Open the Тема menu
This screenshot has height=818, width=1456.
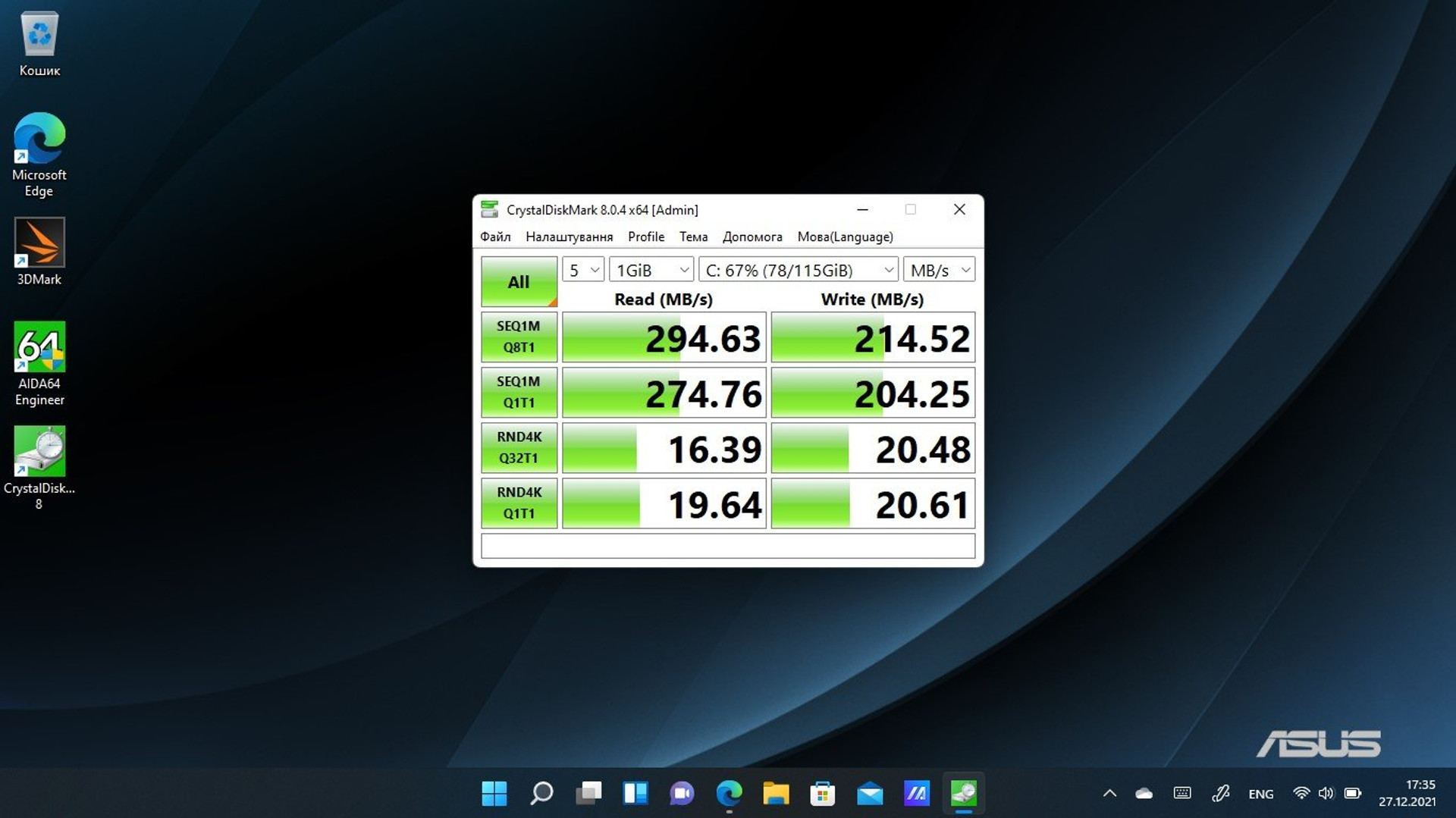coord(693,237)
